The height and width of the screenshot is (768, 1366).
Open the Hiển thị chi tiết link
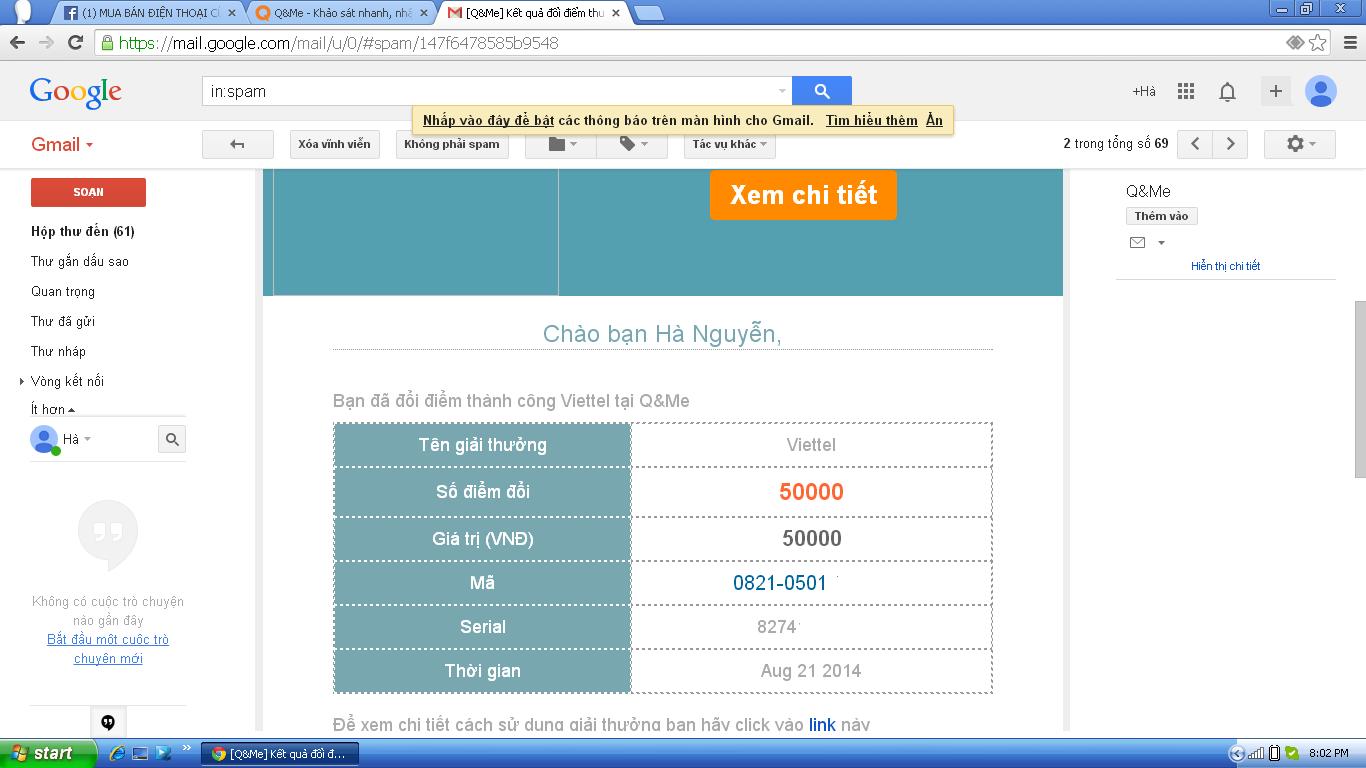(x=1225, y=266)
